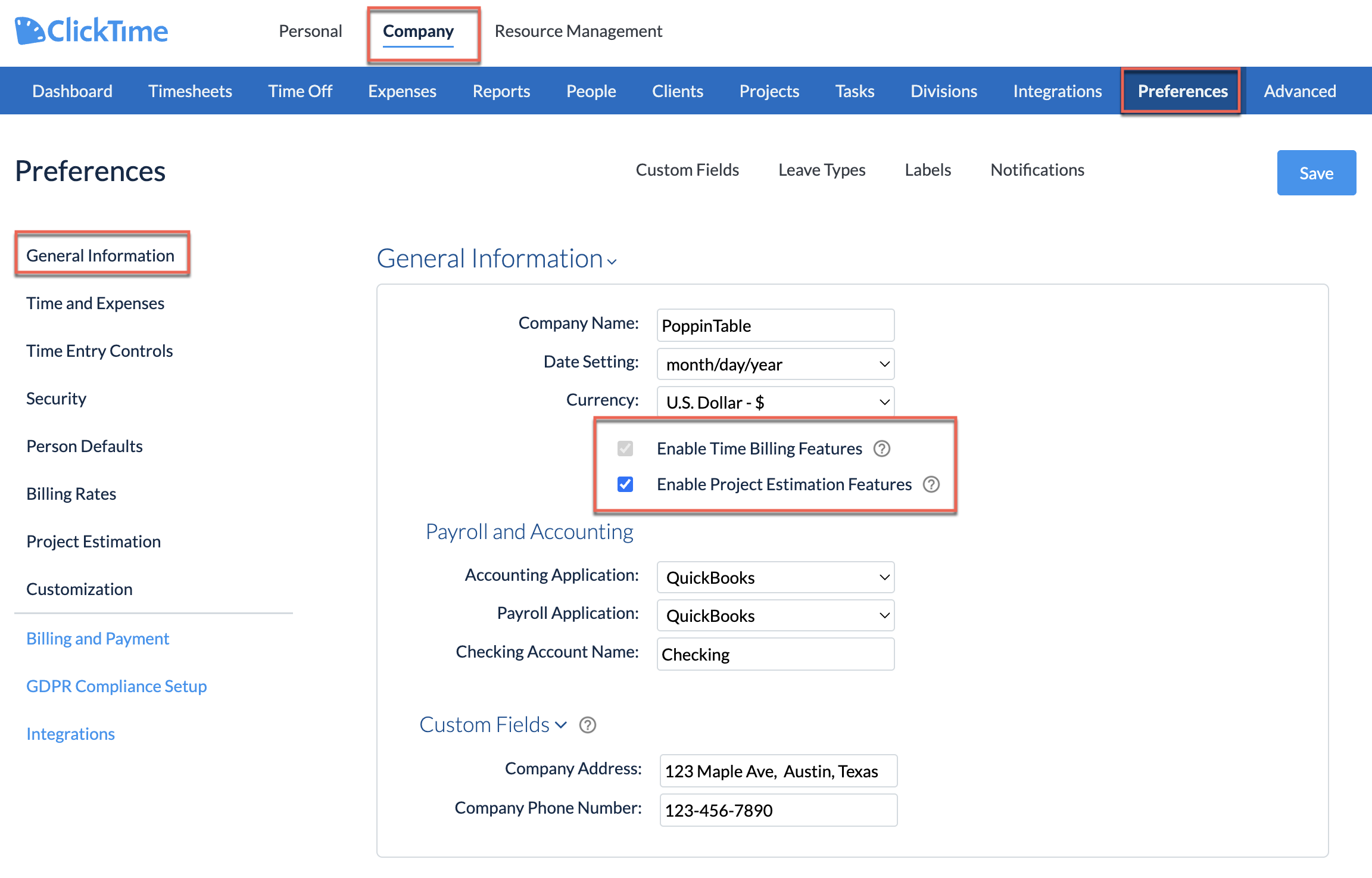The width and height of the screenshot is (1372, 878).
Task: Open Time Off in navigation bar
Action: (300, 91)
